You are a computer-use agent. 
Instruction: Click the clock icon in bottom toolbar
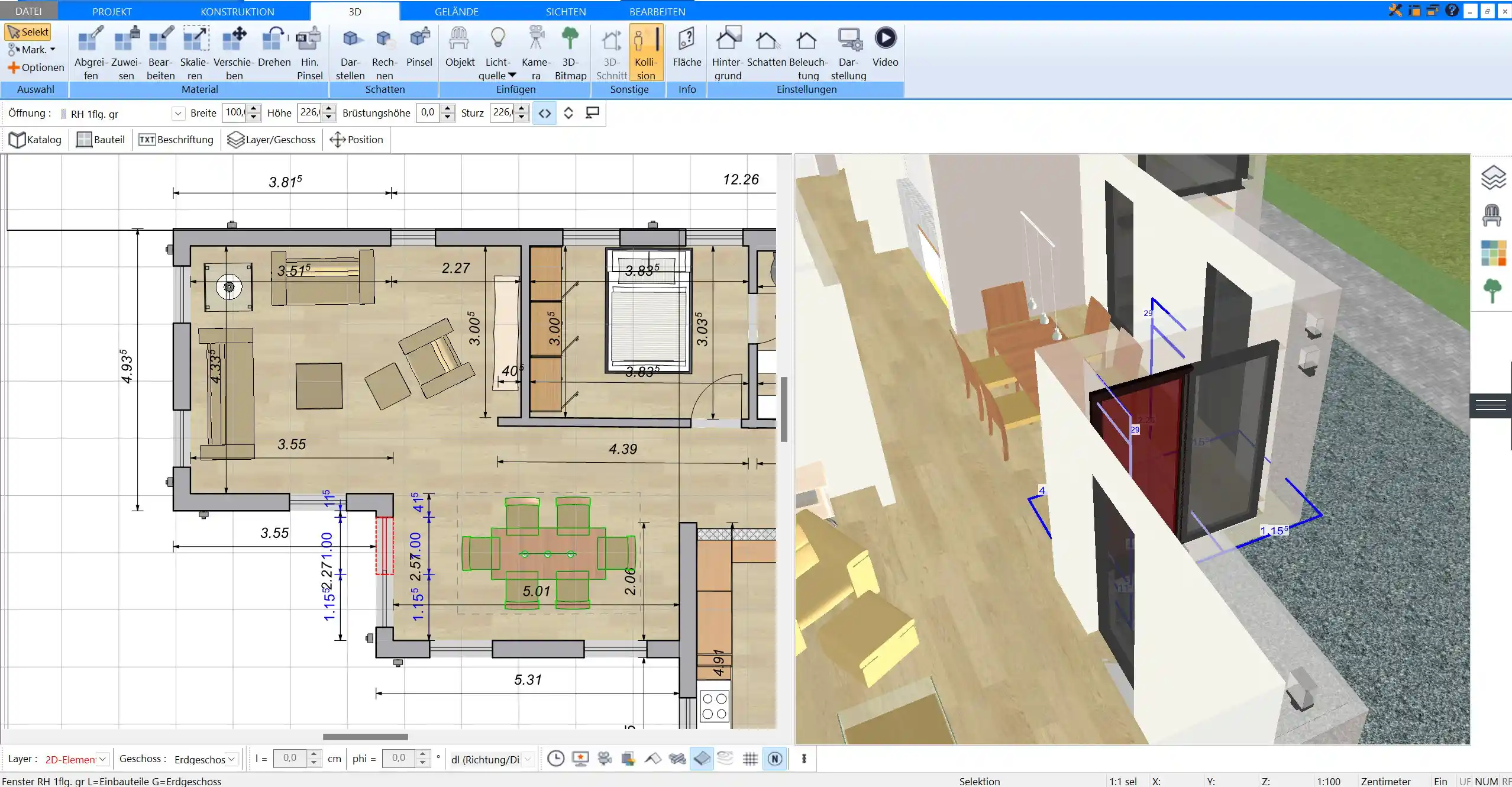click(555, 759)
